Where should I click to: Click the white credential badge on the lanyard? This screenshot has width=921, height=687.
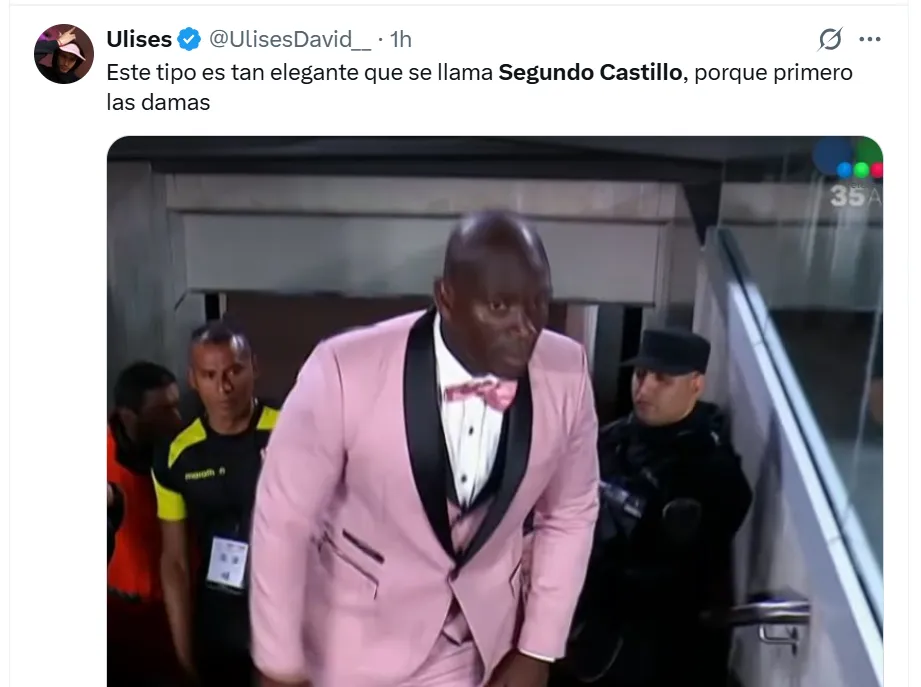pos(228,561)
